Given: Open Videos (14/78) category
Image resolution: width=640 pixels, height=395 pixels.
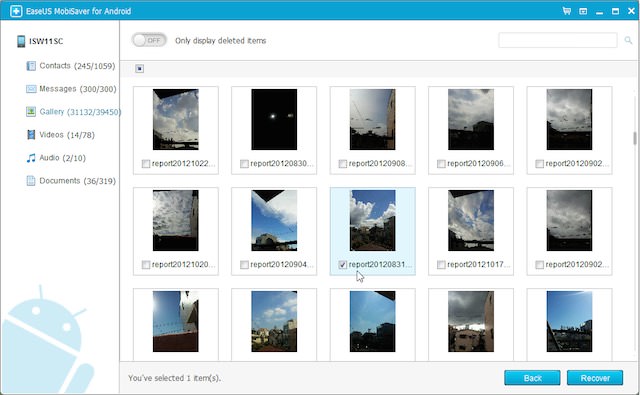Looking at the screenshot, I should coord(60,135).
